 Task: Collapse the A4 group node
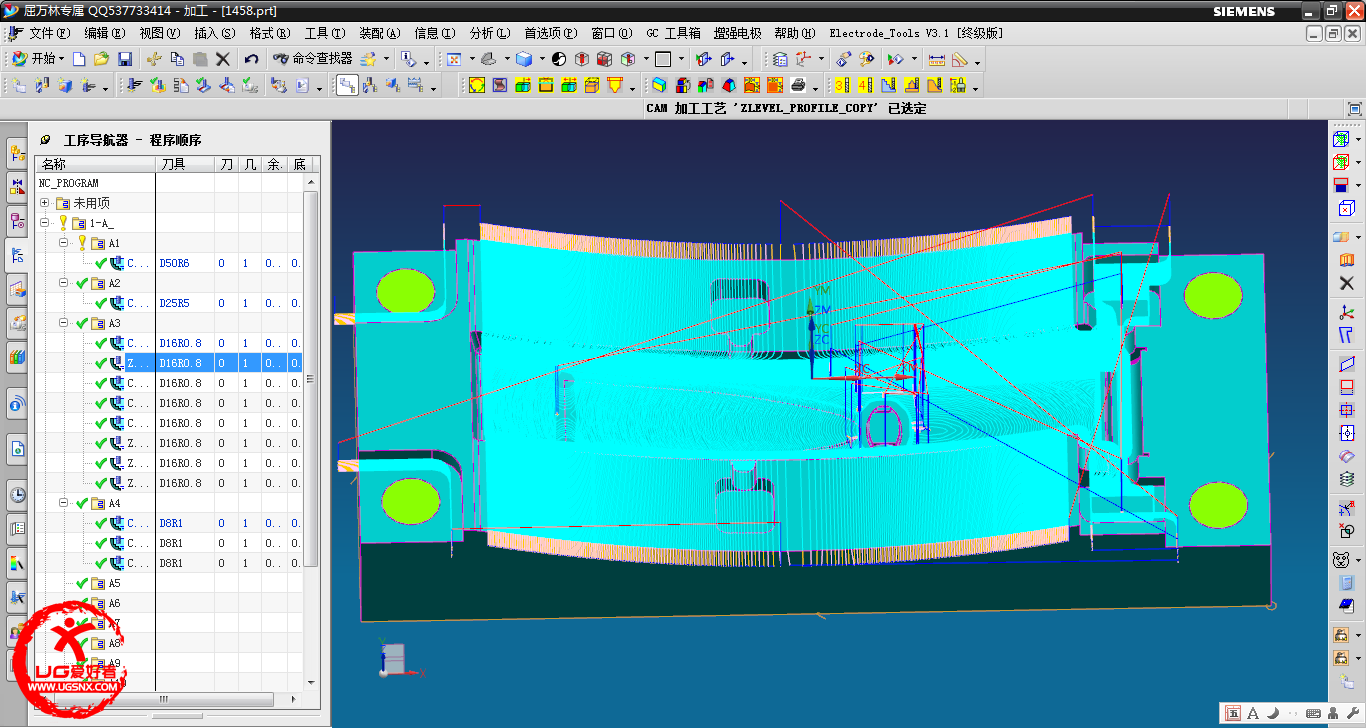64,503
